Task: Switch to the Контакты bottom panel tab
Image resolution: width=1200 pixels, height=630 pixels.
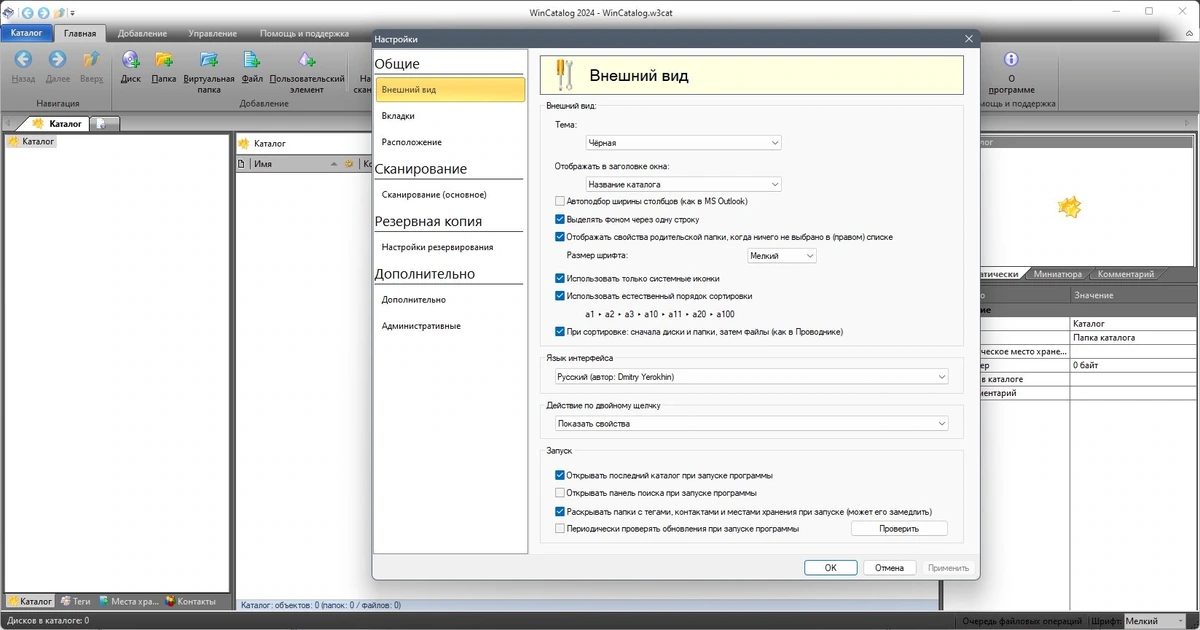Action: point(190,602)
